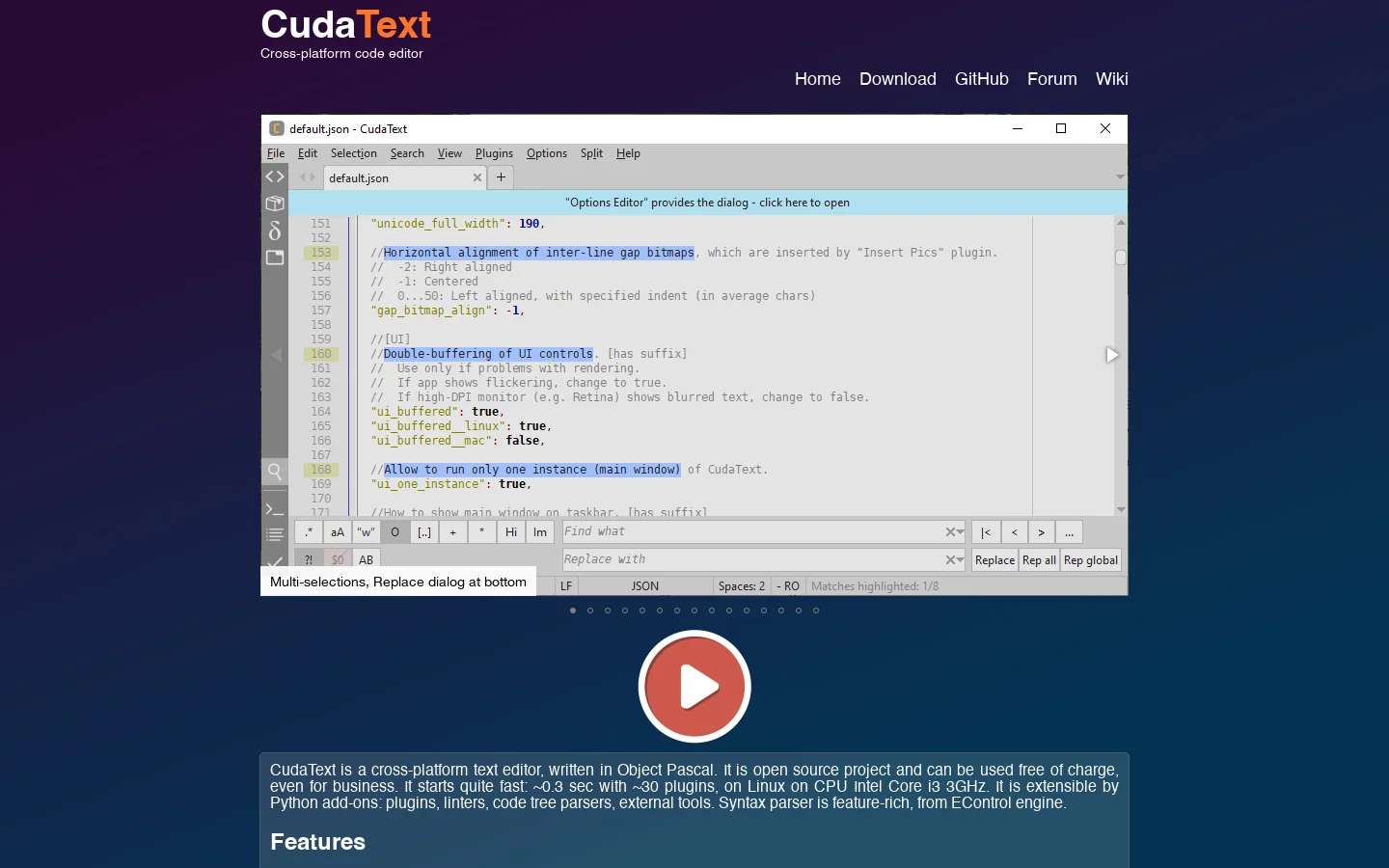Click the Rep global button
Image resolution: width=1389 pixels, height=868 pixels.
1091,560
